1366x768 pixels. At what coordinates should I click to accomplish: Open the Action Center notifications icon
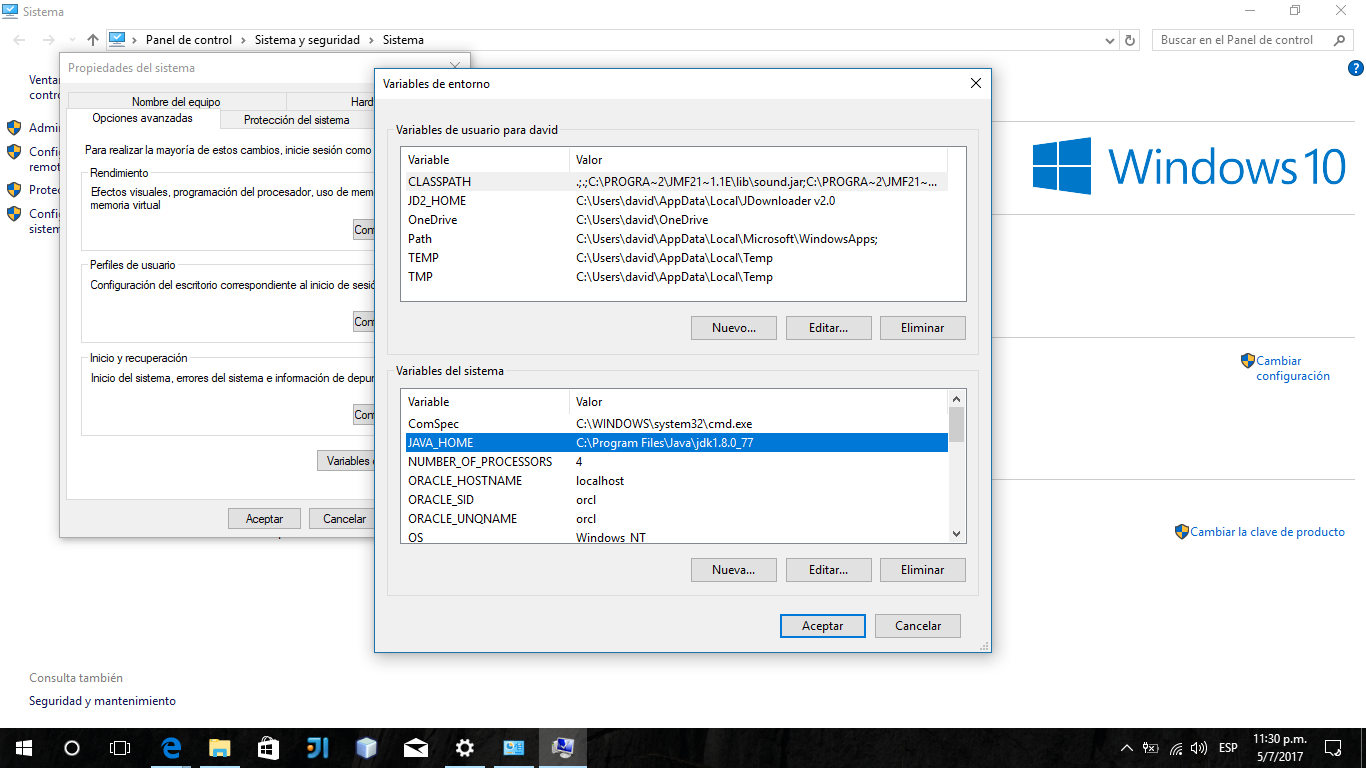point(1333,748)
